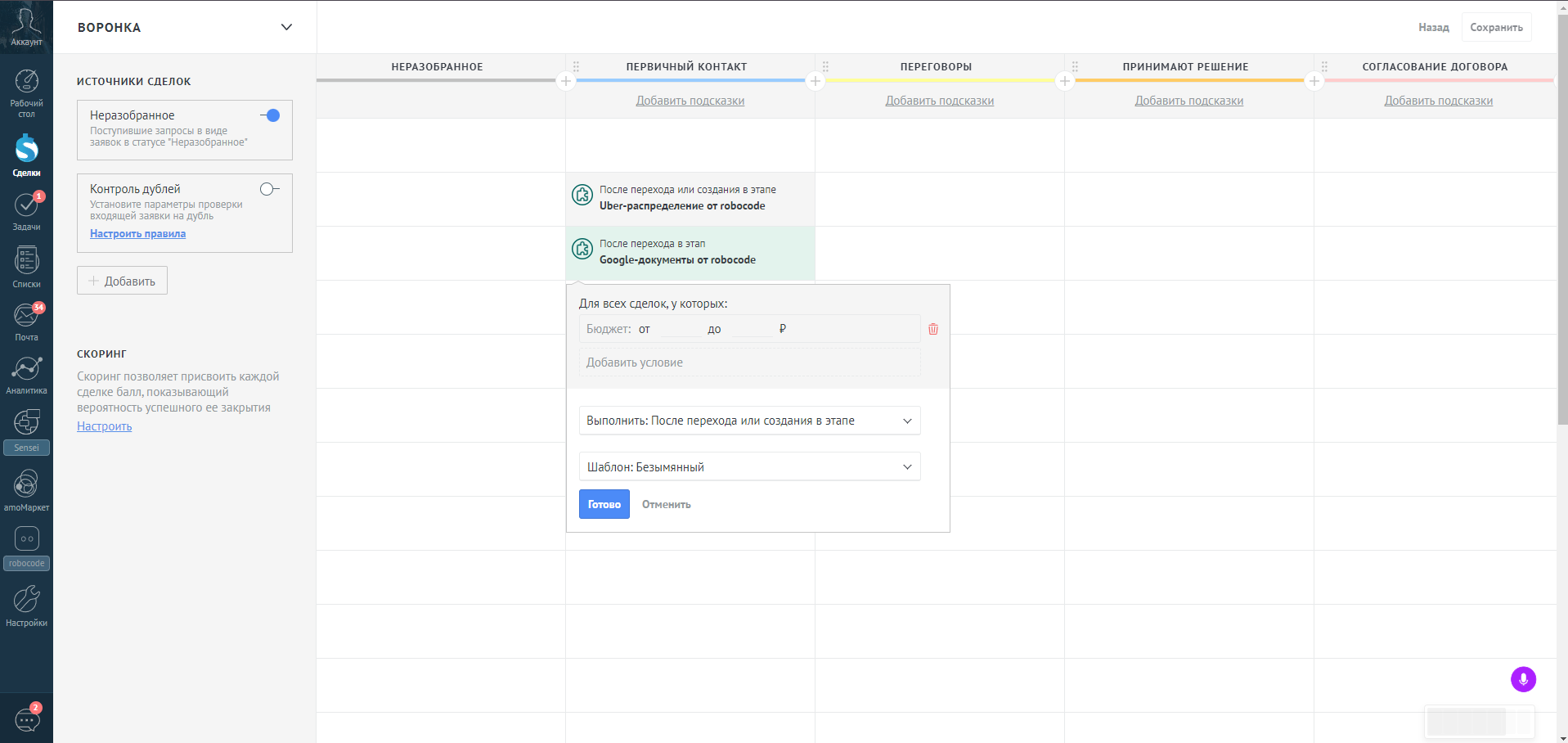This screenshot has width=1568, height=743.
Task: Click the Готово button
Action: [x=604, y=504]
